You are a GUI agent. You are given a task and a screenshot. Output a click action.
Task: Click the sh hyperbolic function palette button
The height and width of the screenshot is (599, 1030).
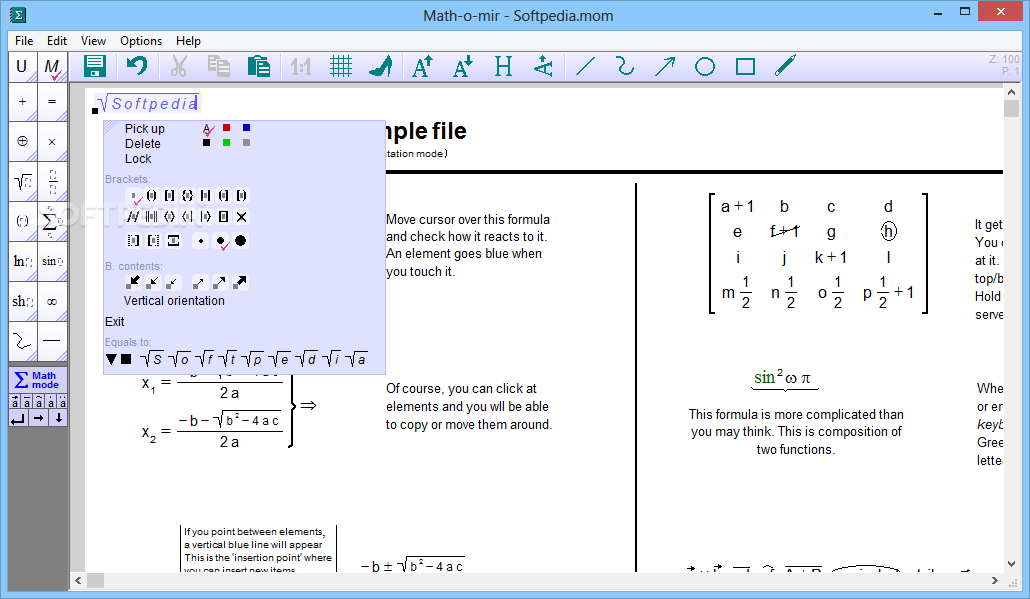coord(23,301)
